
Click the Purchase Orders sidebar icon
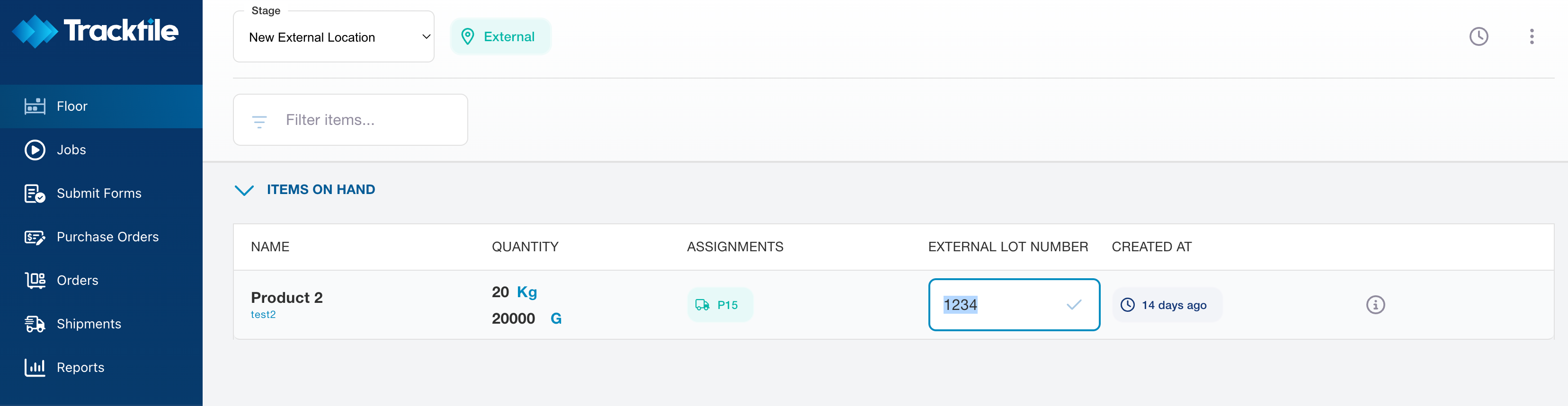tap(35, 237)
